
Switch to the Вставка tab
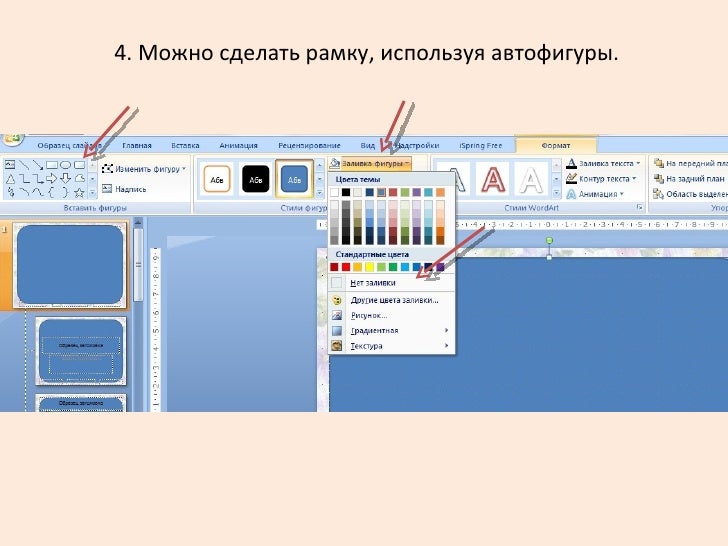click(x=185, y=145)
